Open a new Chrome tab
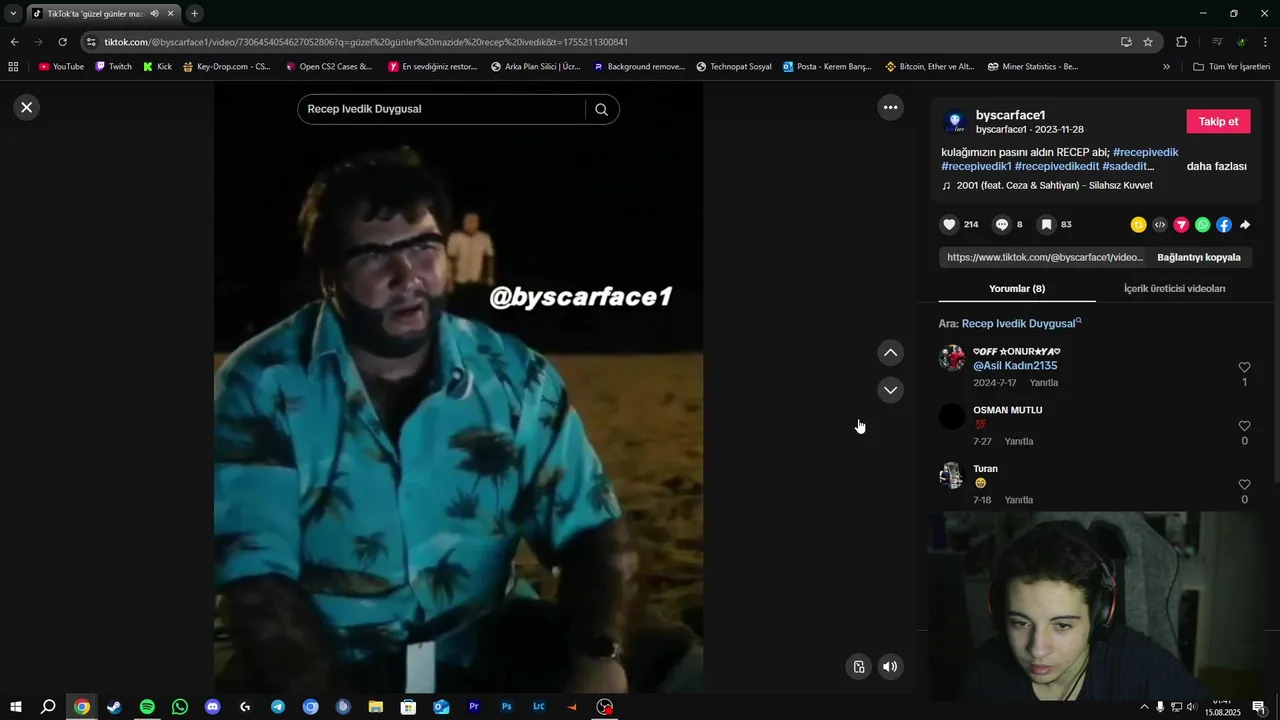1280x720 pixels. (x=194, y=13)
